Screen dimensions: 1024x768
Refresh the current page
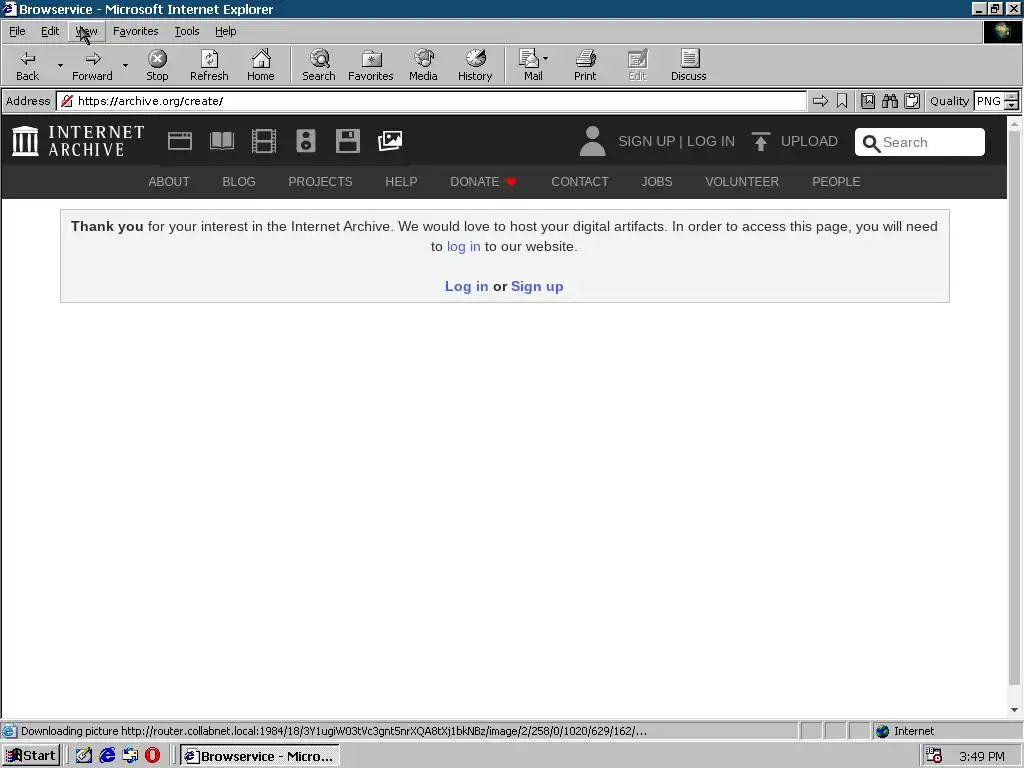[x=209, y=65]
